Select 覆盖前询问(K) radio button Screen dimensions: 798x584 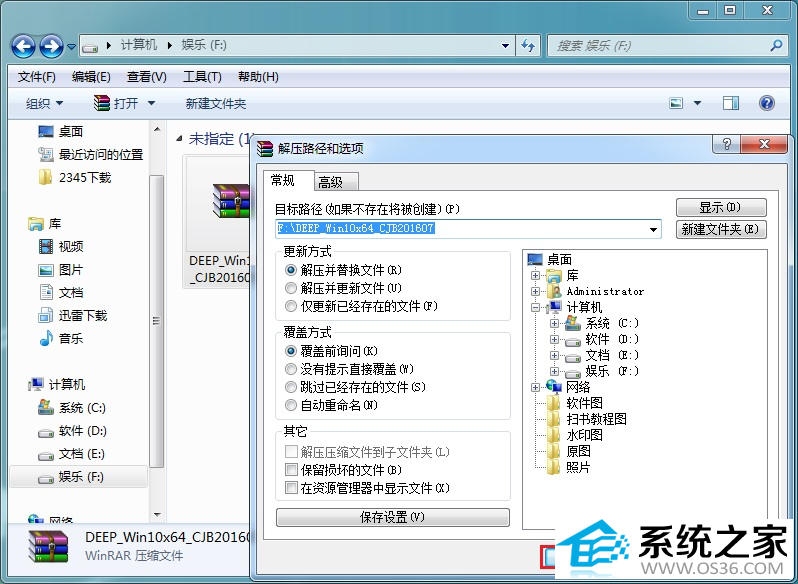[291, 351]
